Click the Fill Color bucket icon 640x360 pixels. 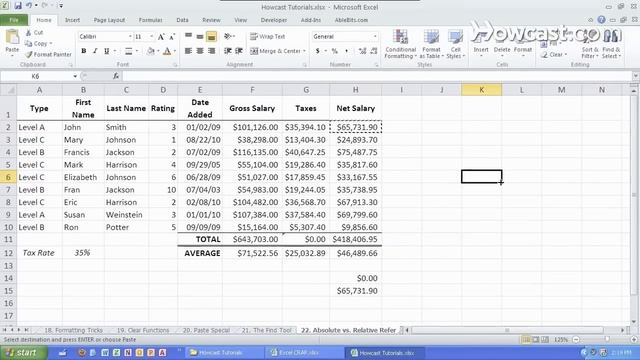(x=151, y=51)
